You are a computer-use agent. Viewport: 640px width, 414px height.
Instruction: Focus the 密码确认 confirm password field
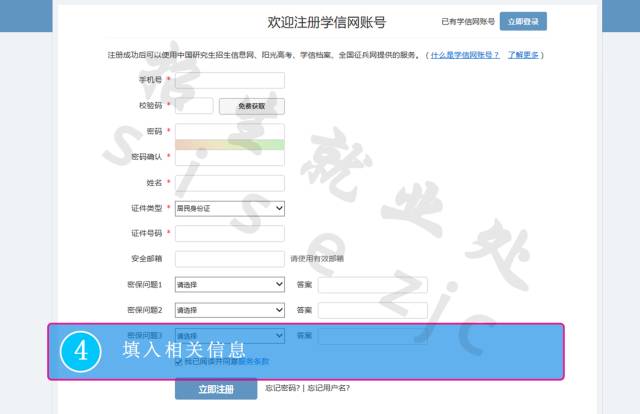coord(230,158)
